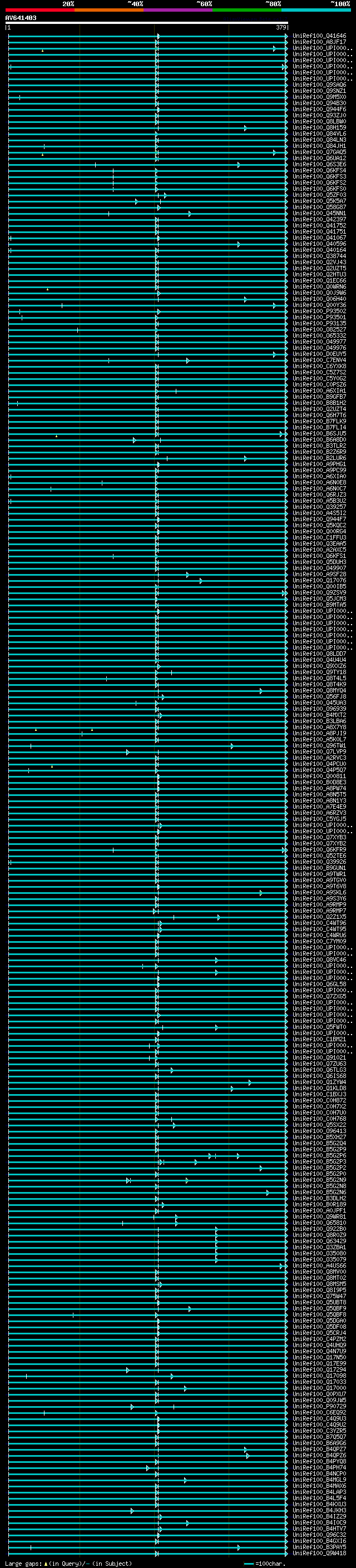Click the =100char. scale legend
This screenshot has height=1568, width=356.
click(265, 1564)
